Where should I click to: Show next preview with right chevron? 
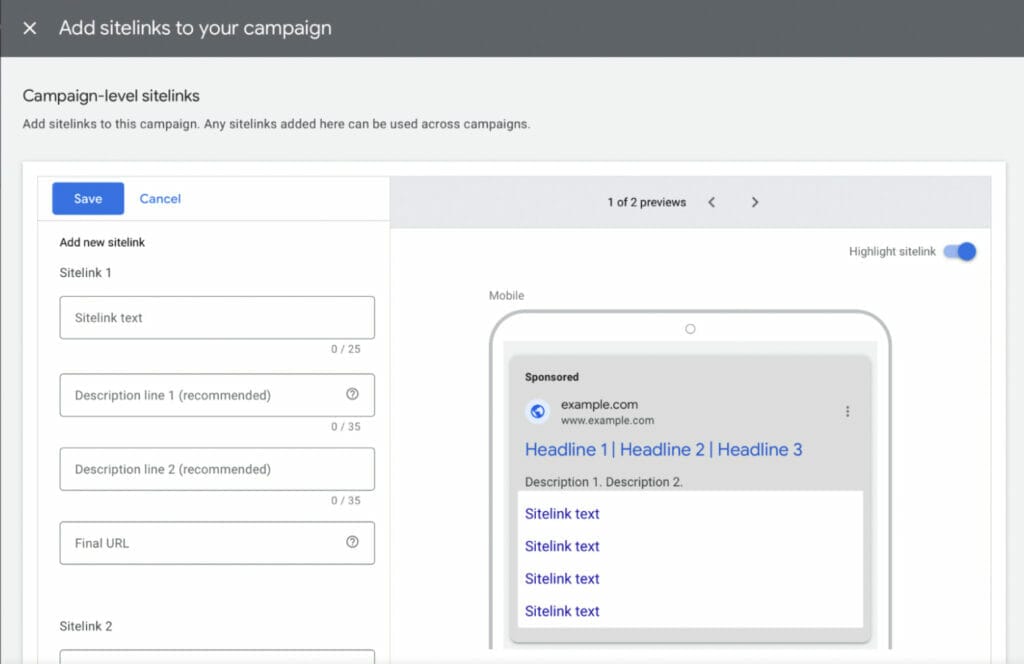[x=755, y=202]
